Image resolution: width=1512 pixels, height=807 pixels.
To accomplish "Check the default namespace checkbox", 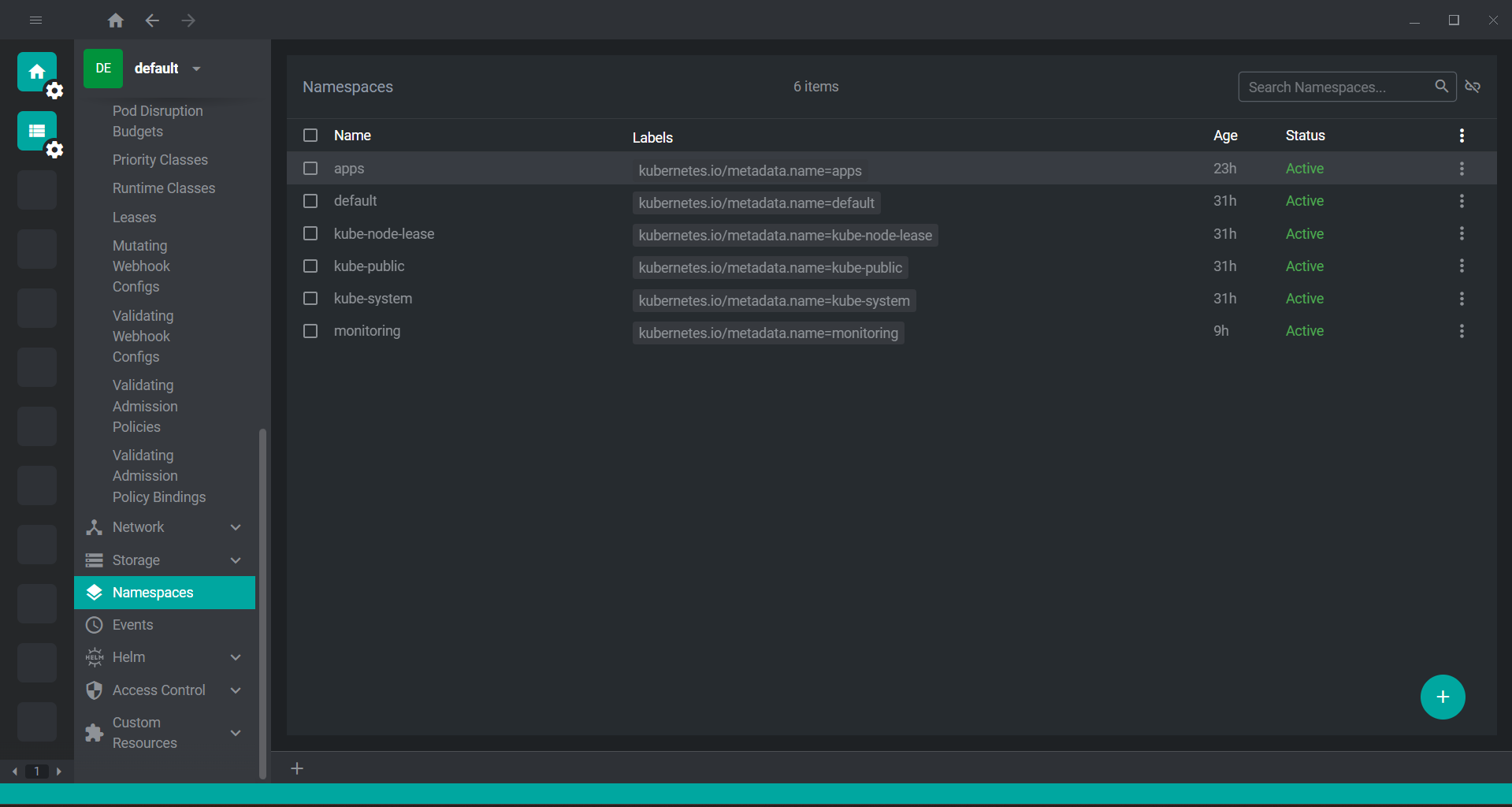I will coord(310,201).
